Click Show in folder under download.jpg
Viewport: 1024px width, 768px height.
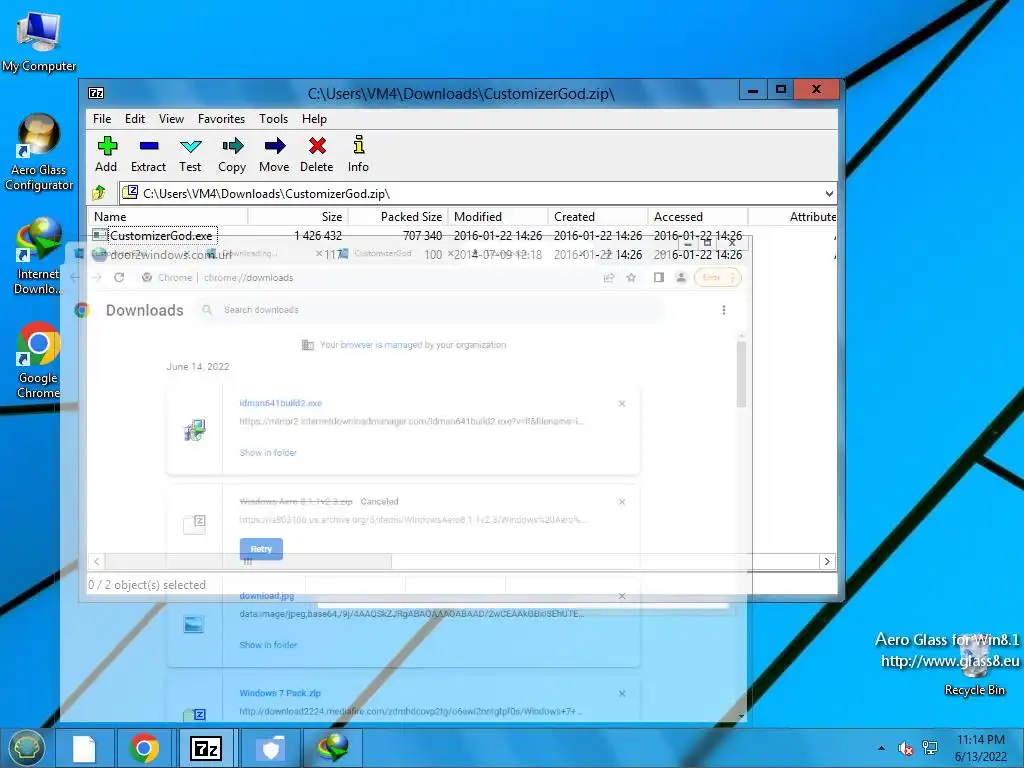[x=268, y=645]
